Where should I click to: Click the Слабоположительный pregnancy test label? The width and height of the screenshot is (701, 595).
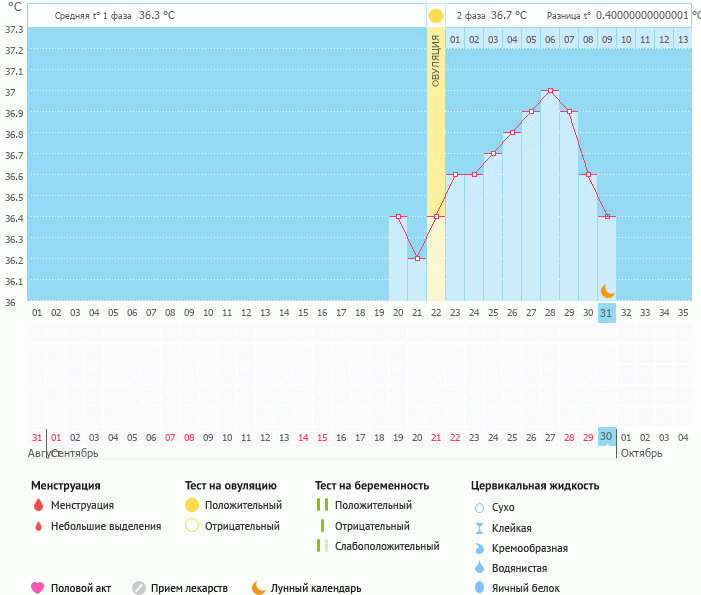(387, 546)
